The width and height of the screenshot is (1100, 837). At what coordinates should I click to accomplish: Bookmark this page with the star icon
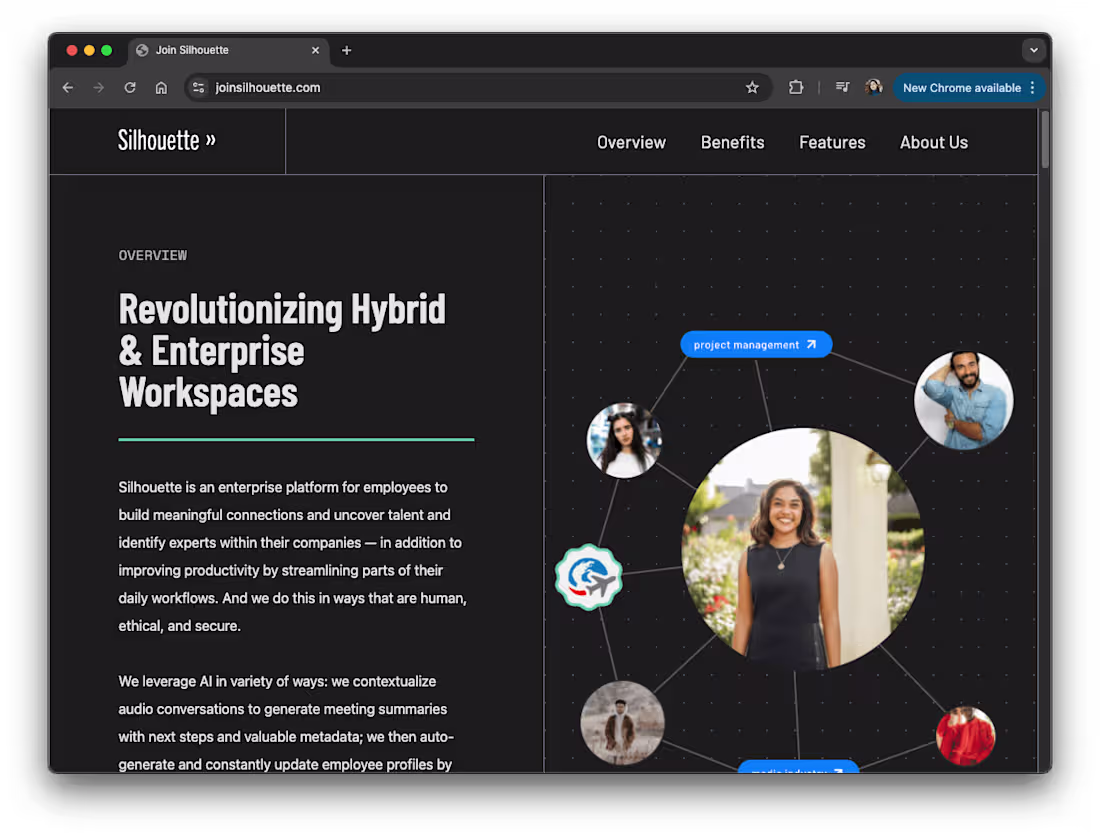(x=752, y=87)
